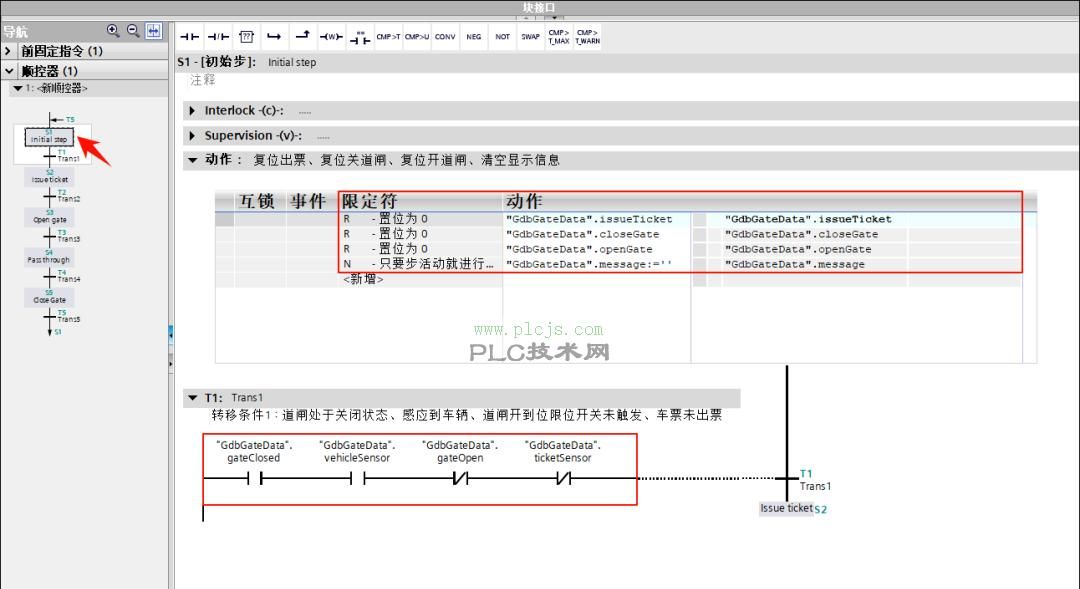Click the zoom-in magnifier in navigation panel
The width and height of the screenshot is (1080, 589).
(113, 30)
